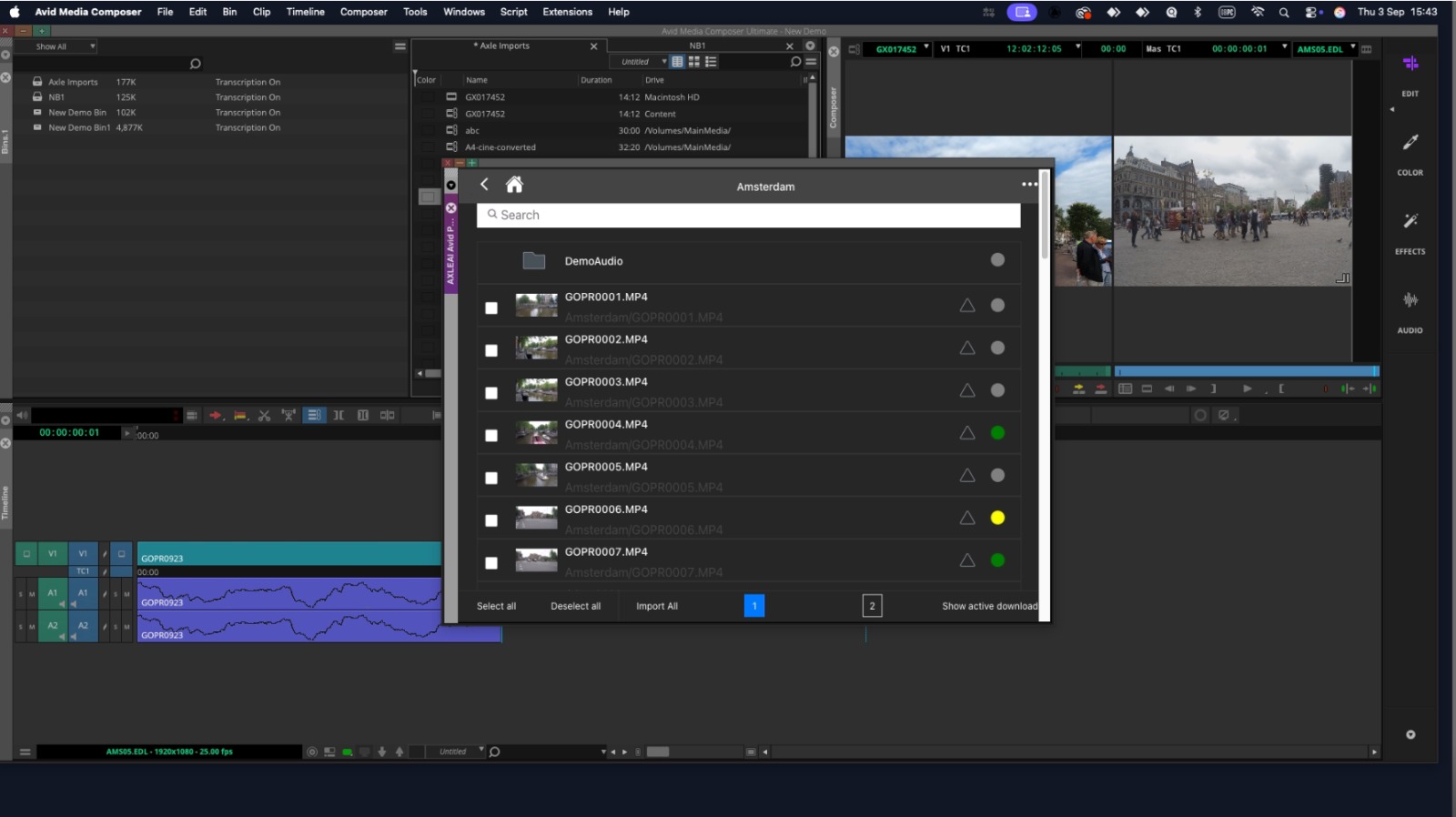The image size is (1456, 817).
Task: Click the Import All button
Action: point(656,606)
